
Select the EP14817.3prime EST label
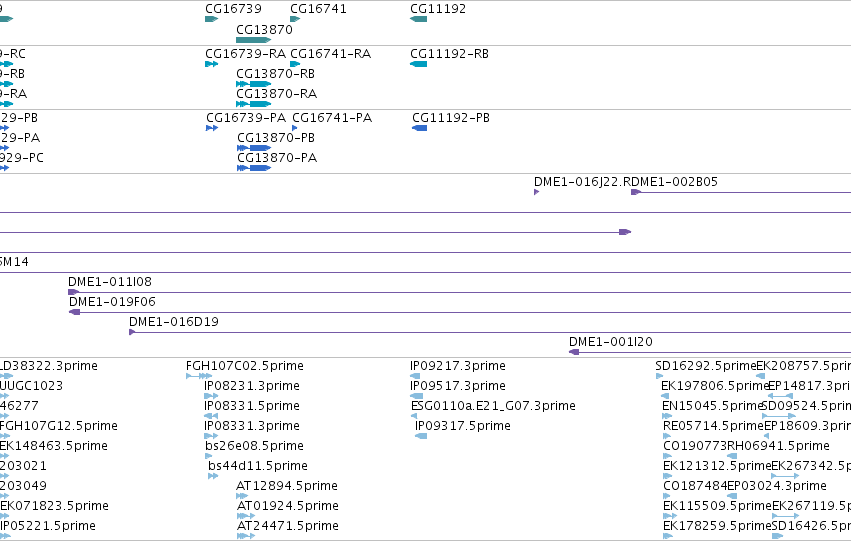809,386
